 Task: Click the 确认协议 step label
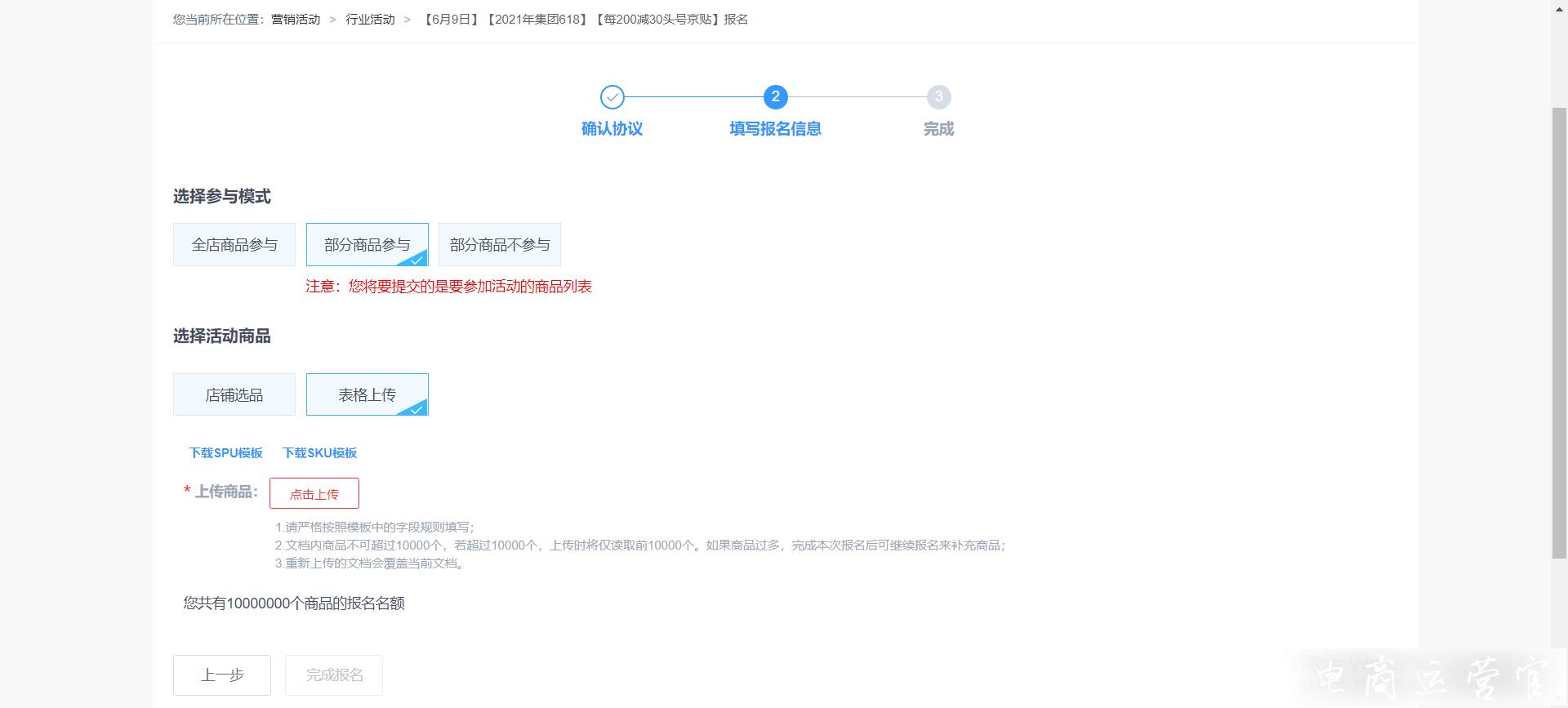pyautogui.click(x=612, y=129)
